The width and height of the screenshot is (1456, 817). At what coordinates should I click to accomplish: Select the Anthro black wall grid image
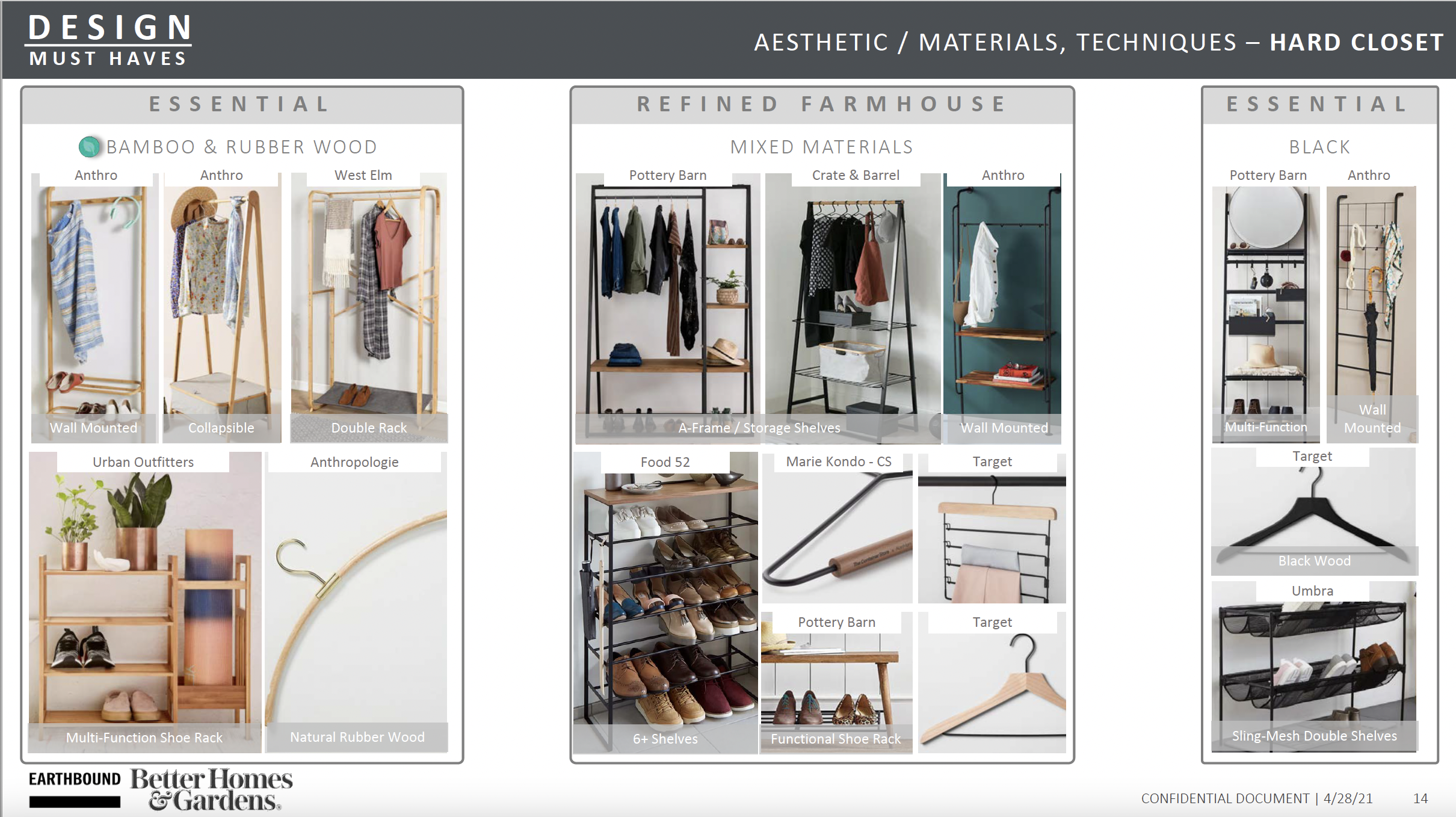tap(1372, 314)
